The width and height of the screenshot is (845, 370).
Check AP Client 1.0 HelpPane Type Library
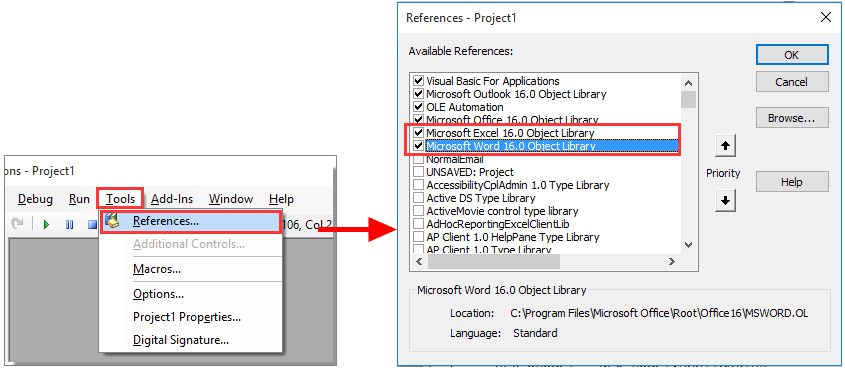pos(418,237)
